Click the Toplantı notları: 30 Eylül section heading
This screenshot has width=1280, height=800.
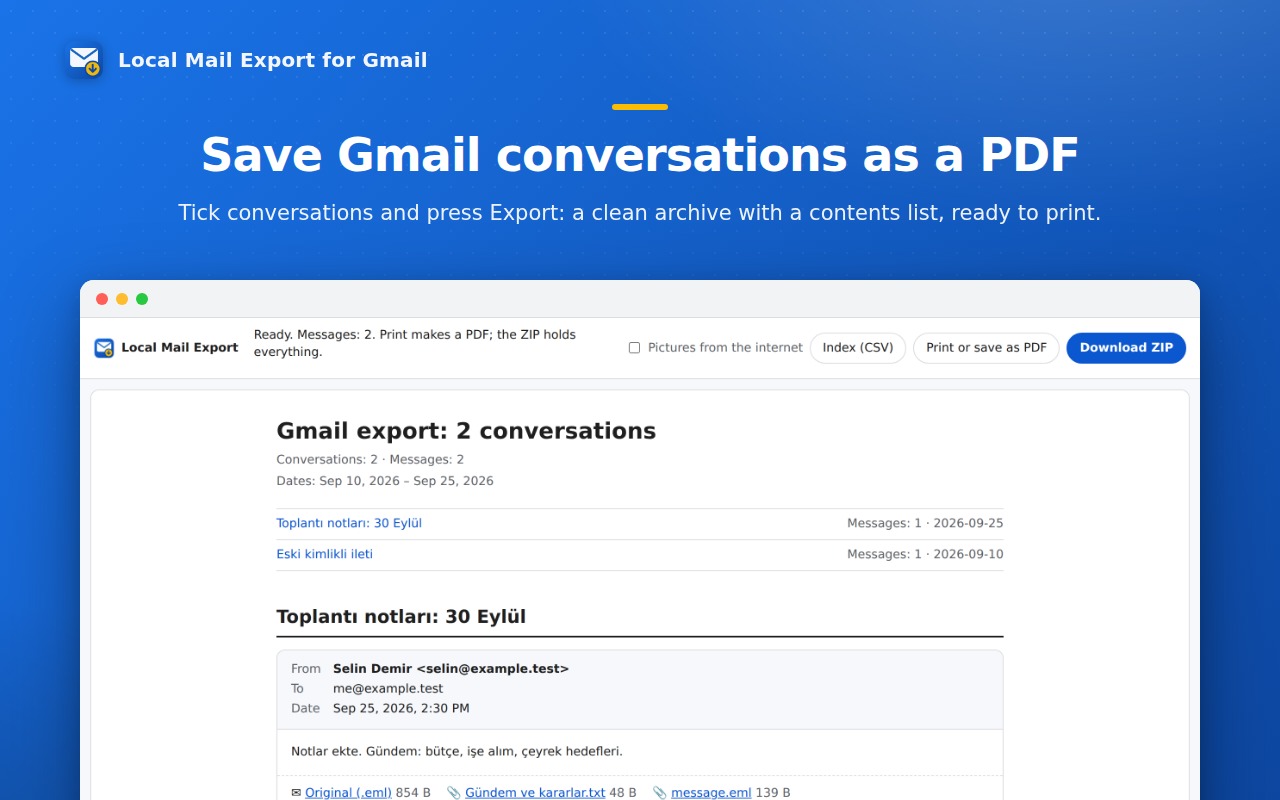[401, 617]
